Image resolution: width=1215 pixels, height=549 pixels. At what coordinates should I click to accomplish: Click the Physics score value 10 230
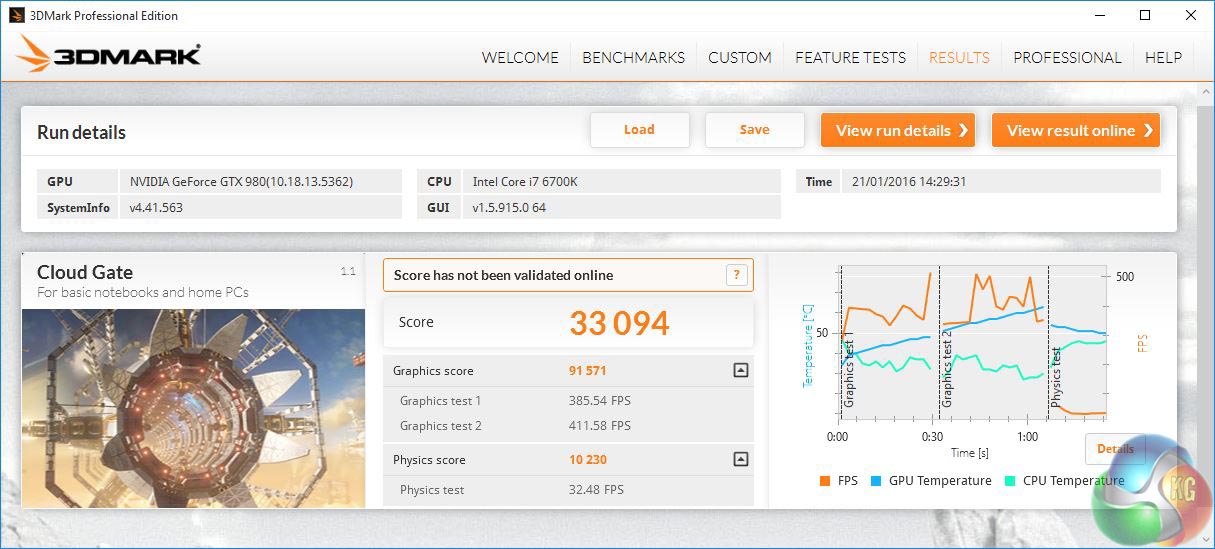coord(588,460)
